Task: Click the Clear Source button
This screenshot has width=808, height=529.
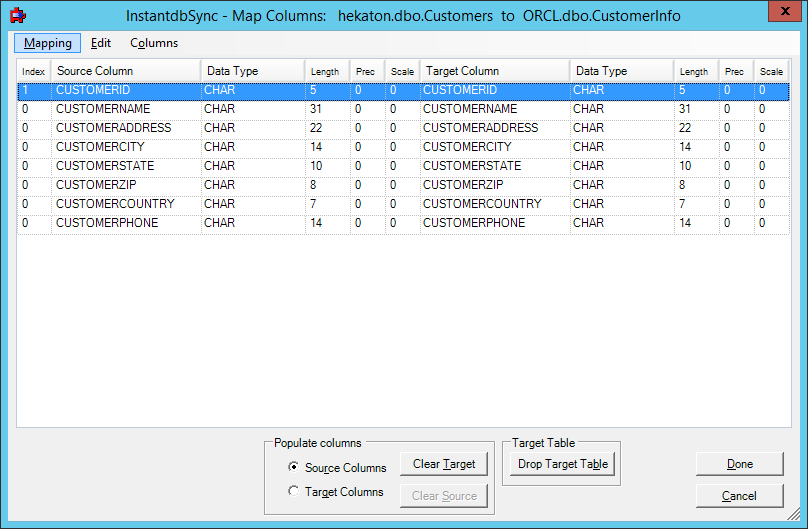Action: [444, 496]
